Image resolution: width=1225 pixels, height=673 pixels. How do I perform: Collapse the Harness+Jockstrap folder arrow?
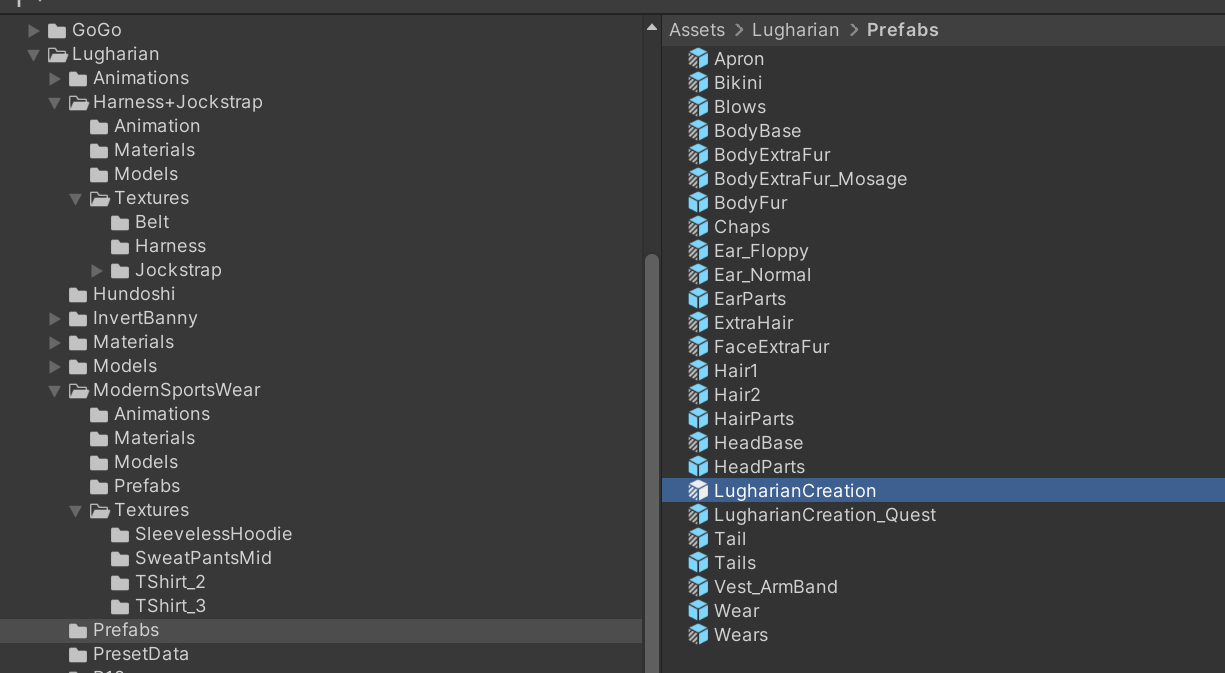point(55,102)
